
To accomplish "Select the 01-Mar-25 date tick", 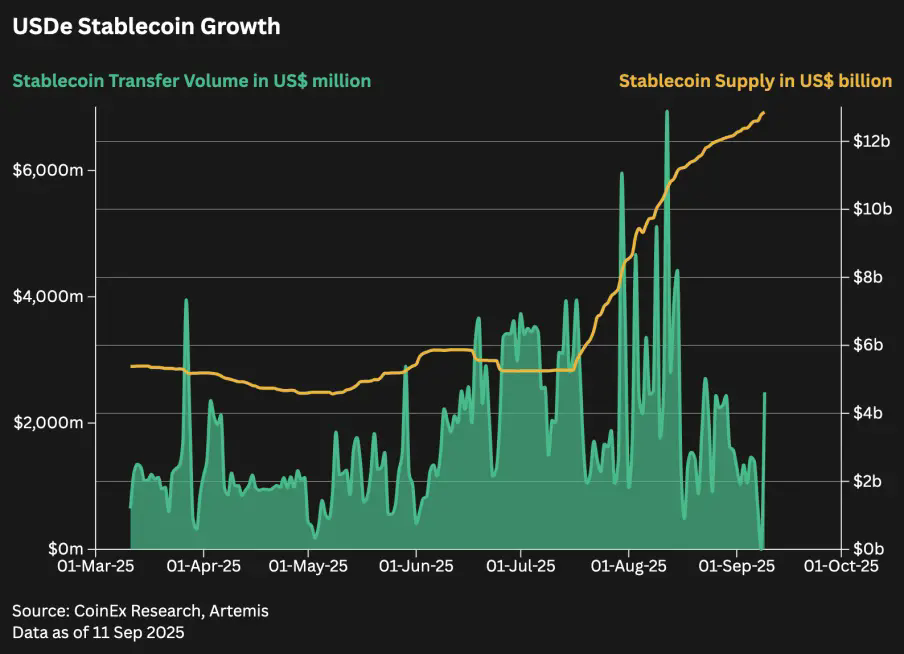I will point(96,566).
